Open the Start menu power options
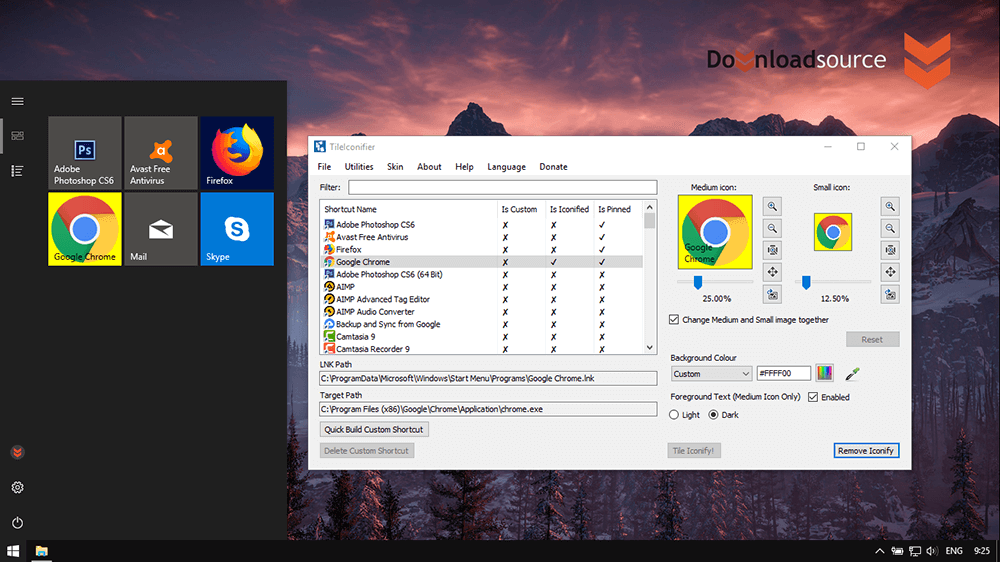This screenshot has height=562, width=1000. pos(17,522)
